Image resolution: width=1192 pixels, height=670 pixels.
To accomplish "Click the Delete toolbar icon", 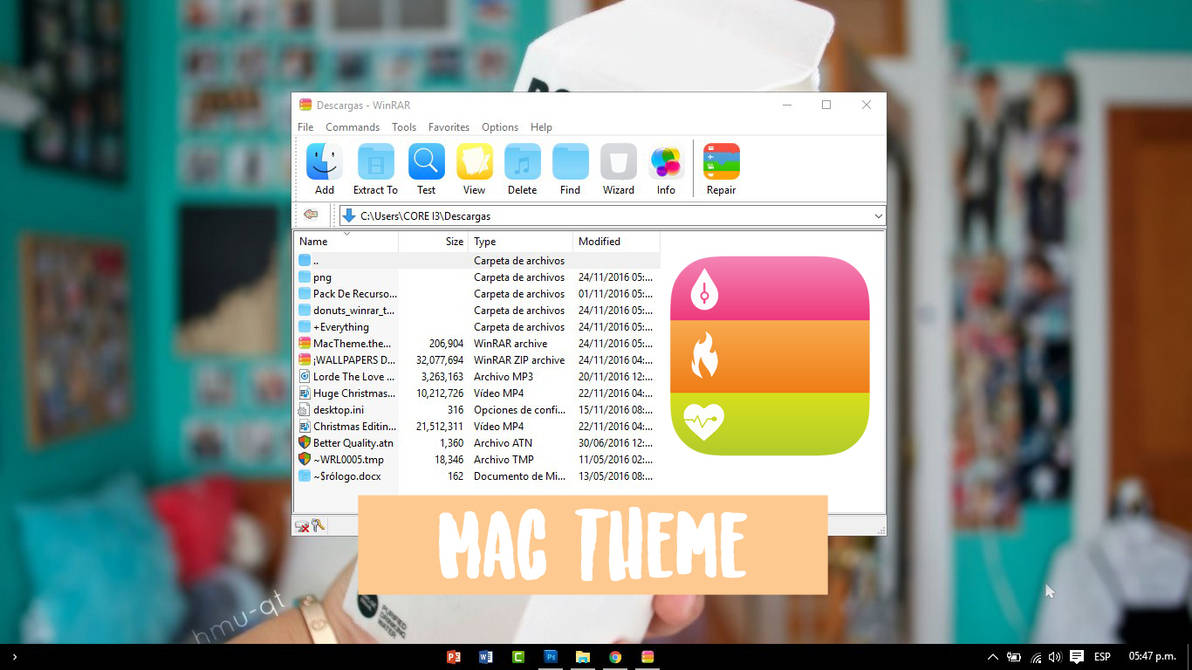I will click(522, 166).
